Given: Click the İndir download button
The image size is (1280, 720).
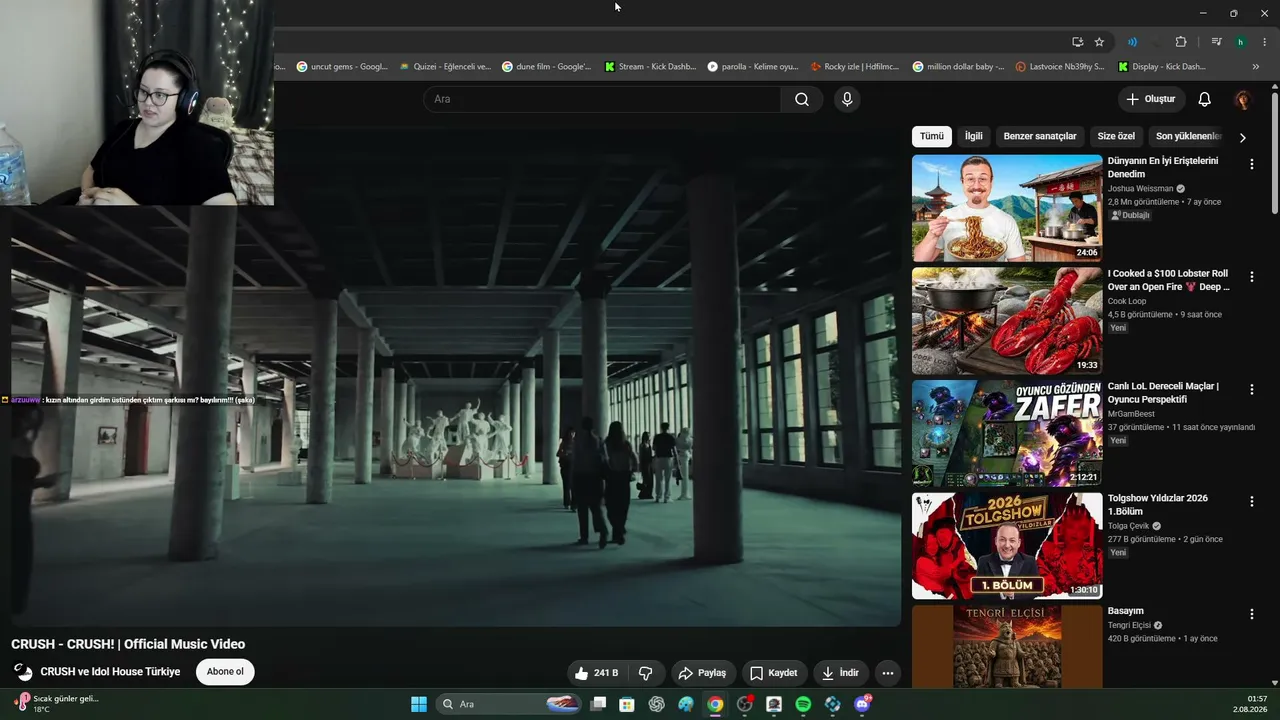Looking at the screenshot, I should [x=841, y=673].
